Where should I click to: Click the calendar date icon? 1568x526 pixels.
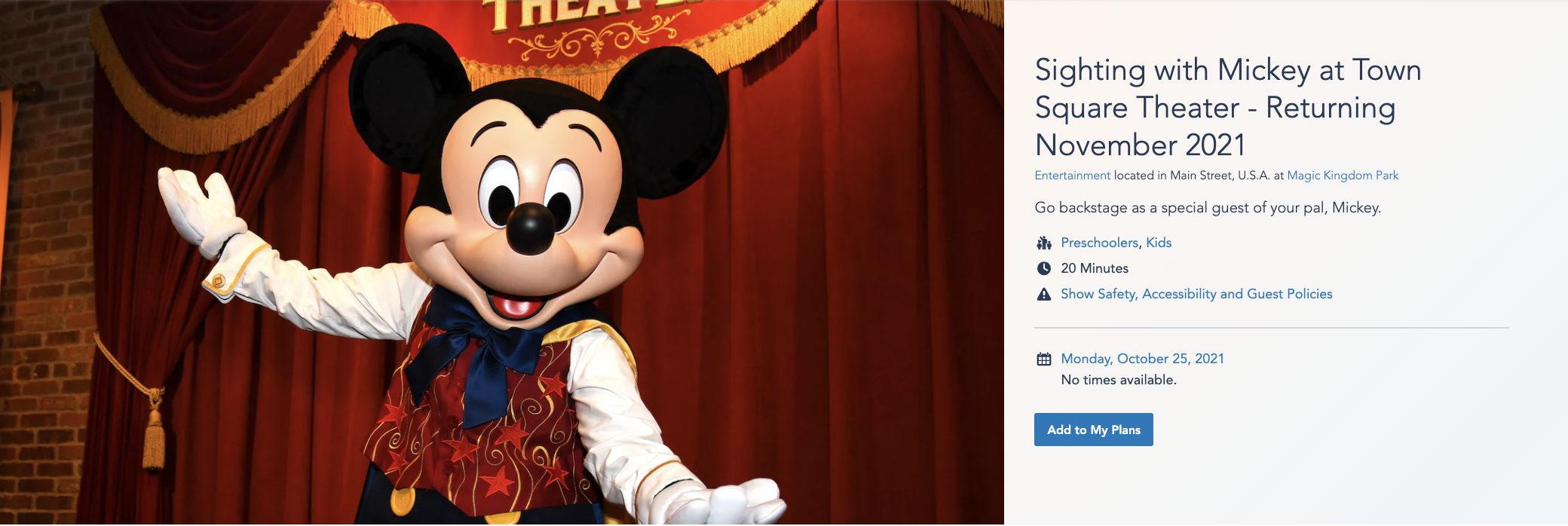coord(1044,359)
